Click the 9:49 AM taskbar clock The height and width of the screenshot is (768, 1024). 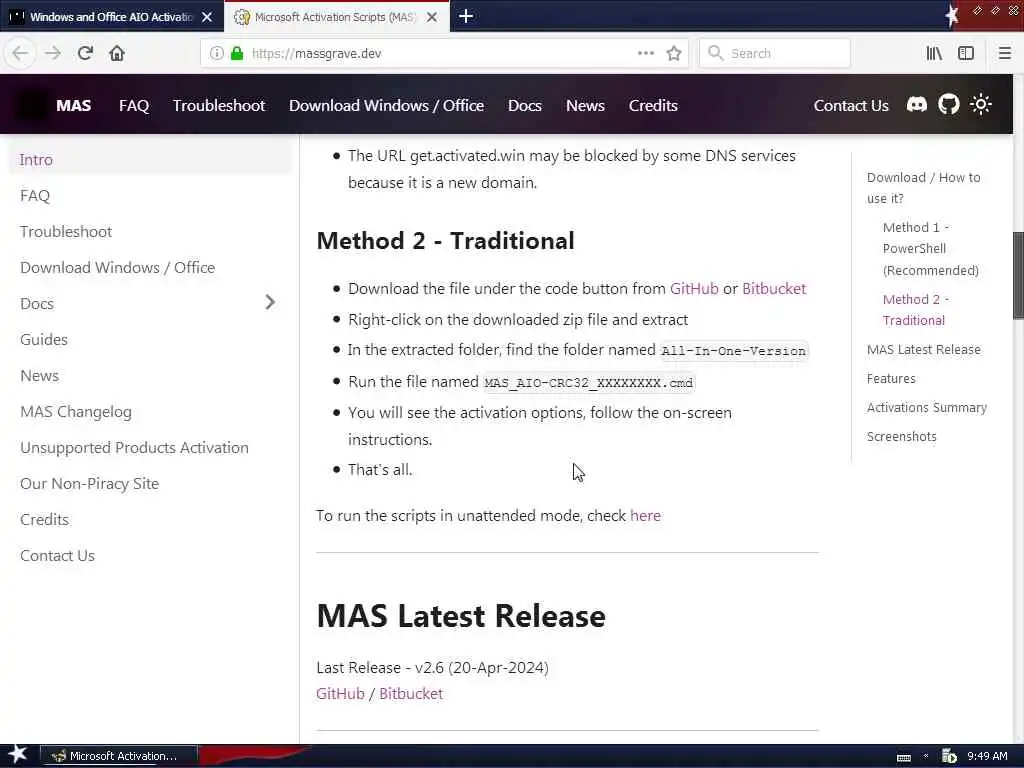987,756
